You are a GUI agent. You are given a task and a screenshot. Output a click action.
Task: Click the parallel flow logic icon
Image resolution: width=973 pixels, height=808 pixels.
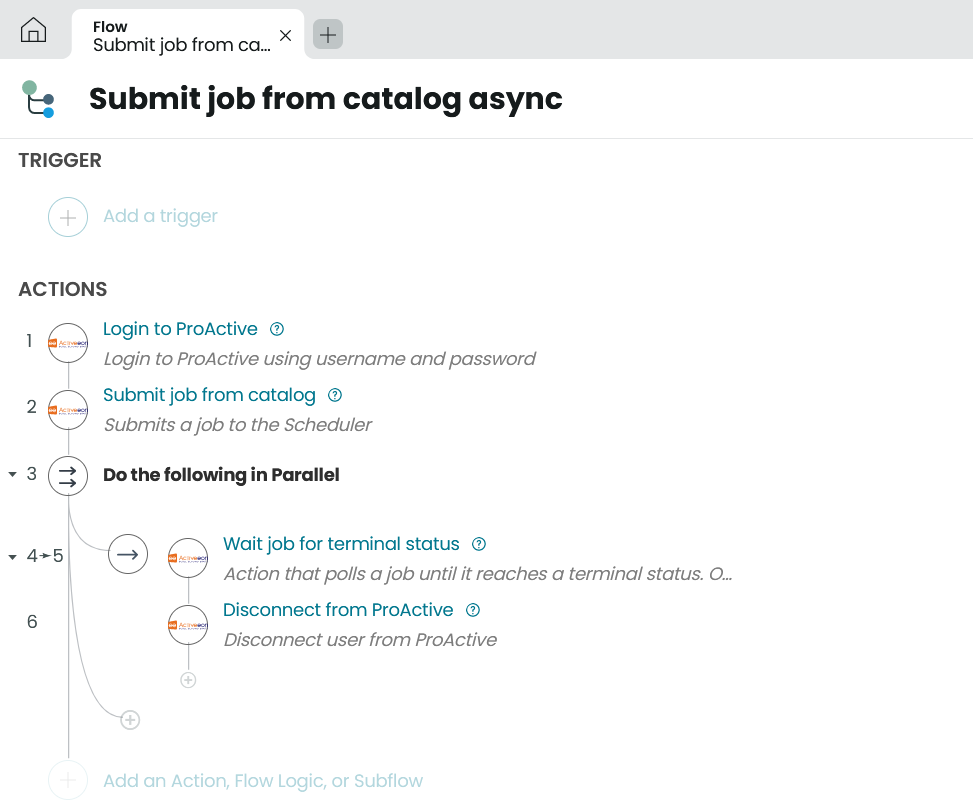tap(68, 476)
